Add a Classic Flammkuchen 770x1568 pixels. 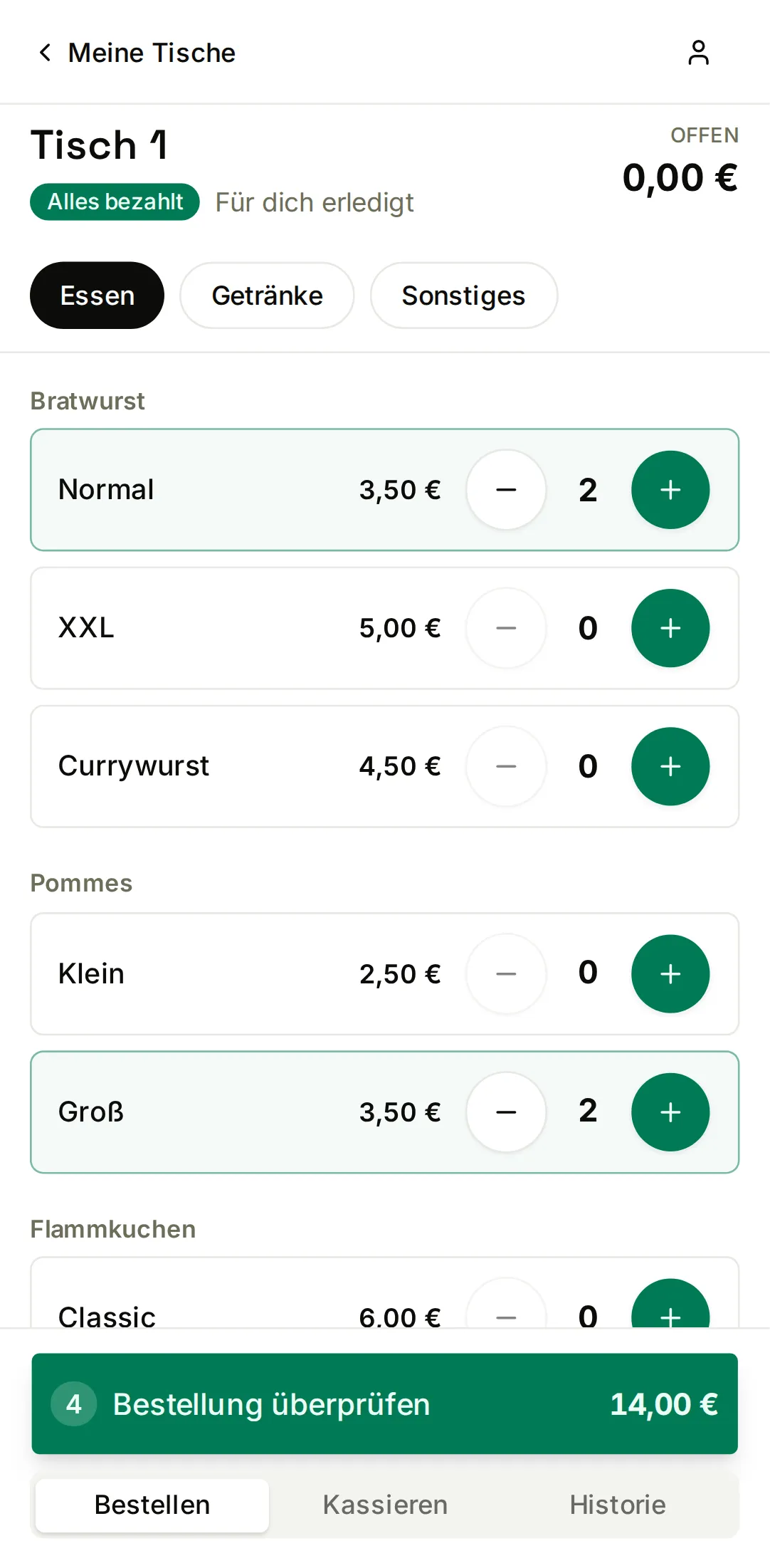pos(670,1305)
